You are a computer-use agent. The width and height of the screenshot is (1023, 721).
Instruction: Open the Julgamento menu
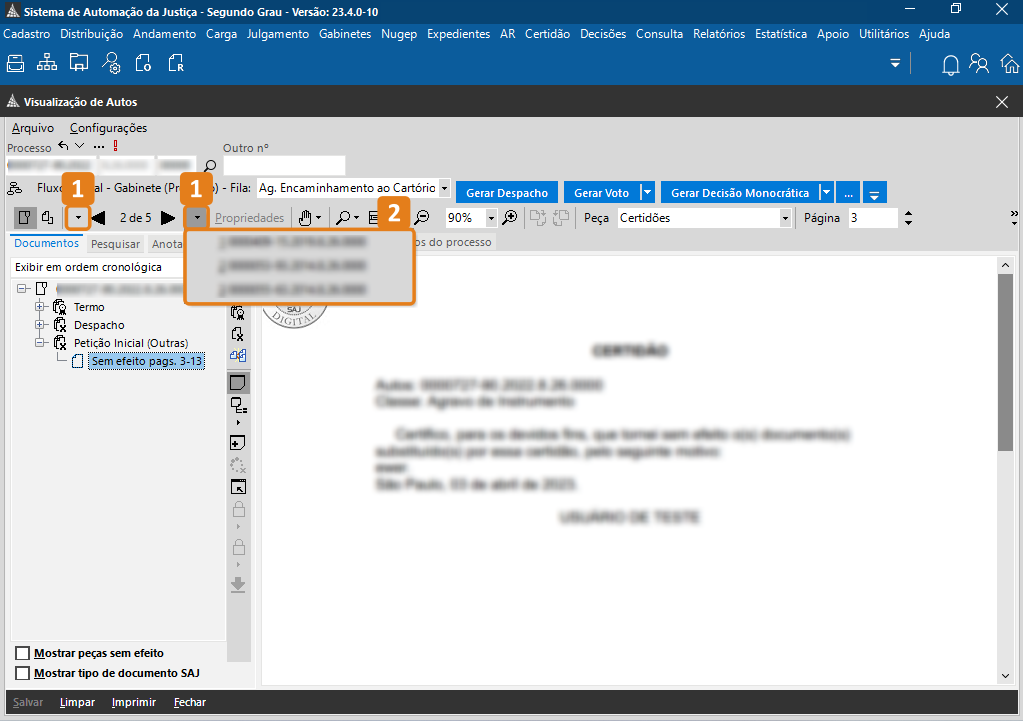[x=277, y=33]
